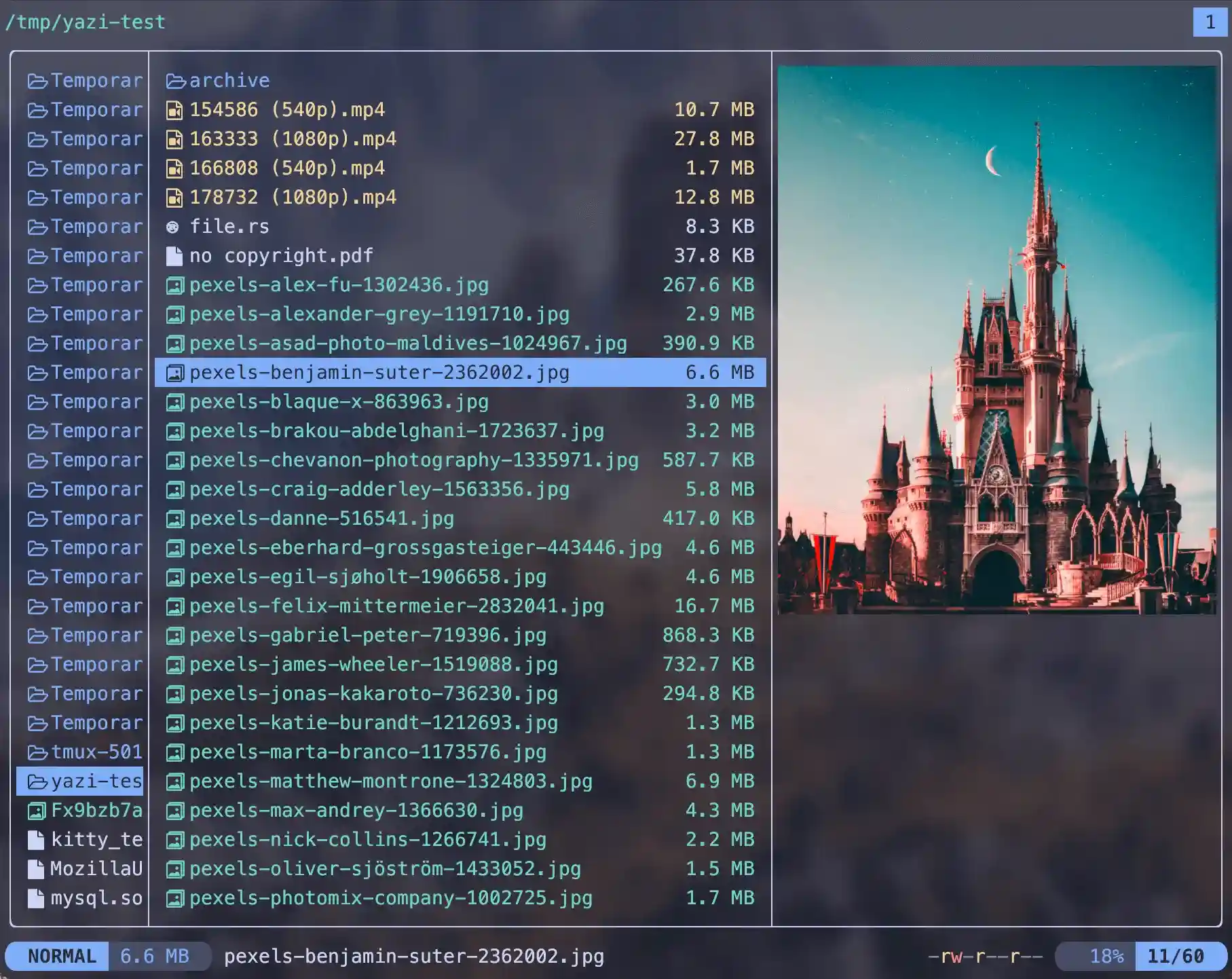Click the castle image preview
This screenshot has width=1232, height=979.
click(996, 339)
